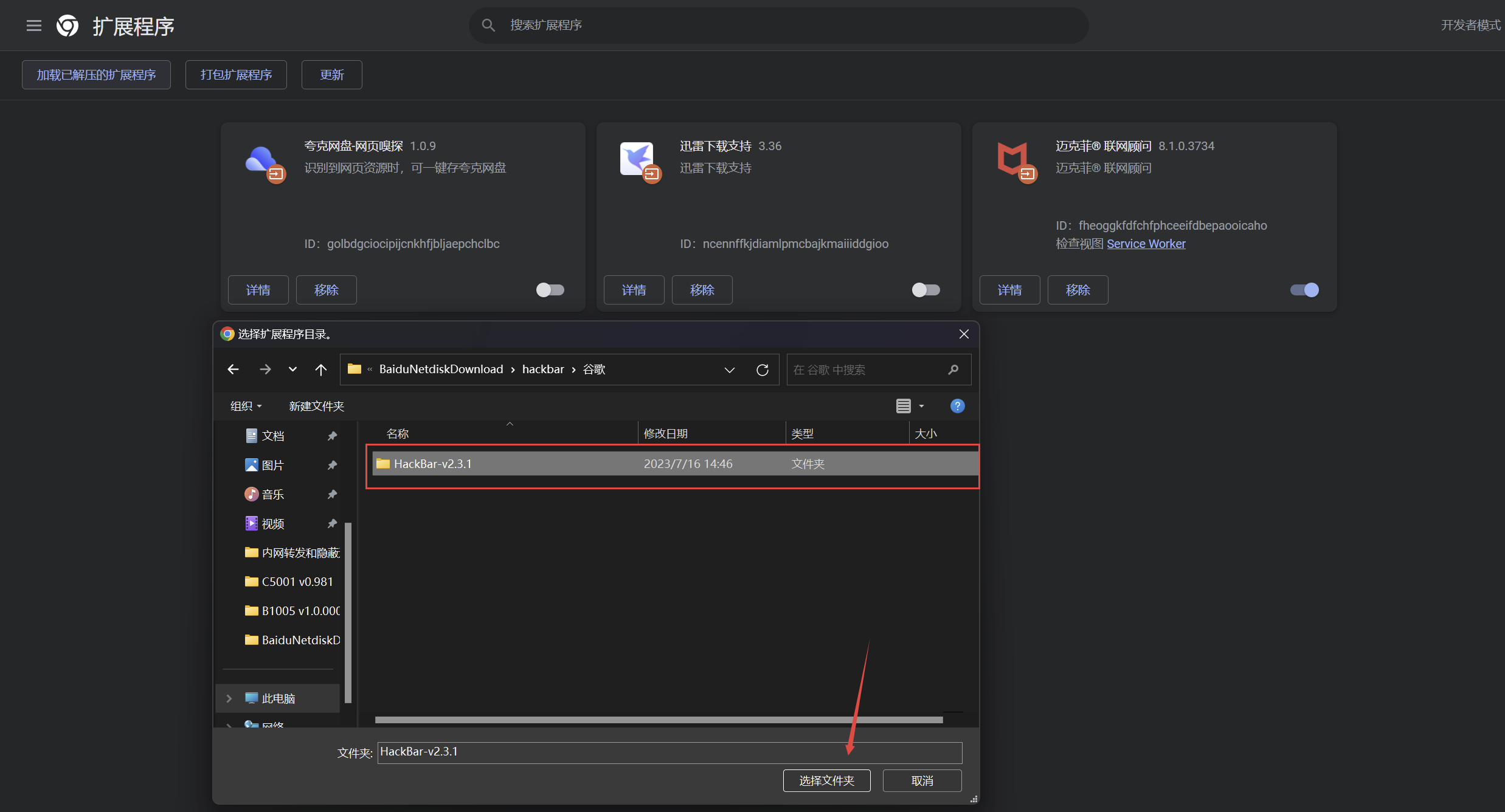Click 移除 for 迈克菲 联网顾问 extension
Viewport: 1505px width, 812px height.
click(x=1078, y=290)
